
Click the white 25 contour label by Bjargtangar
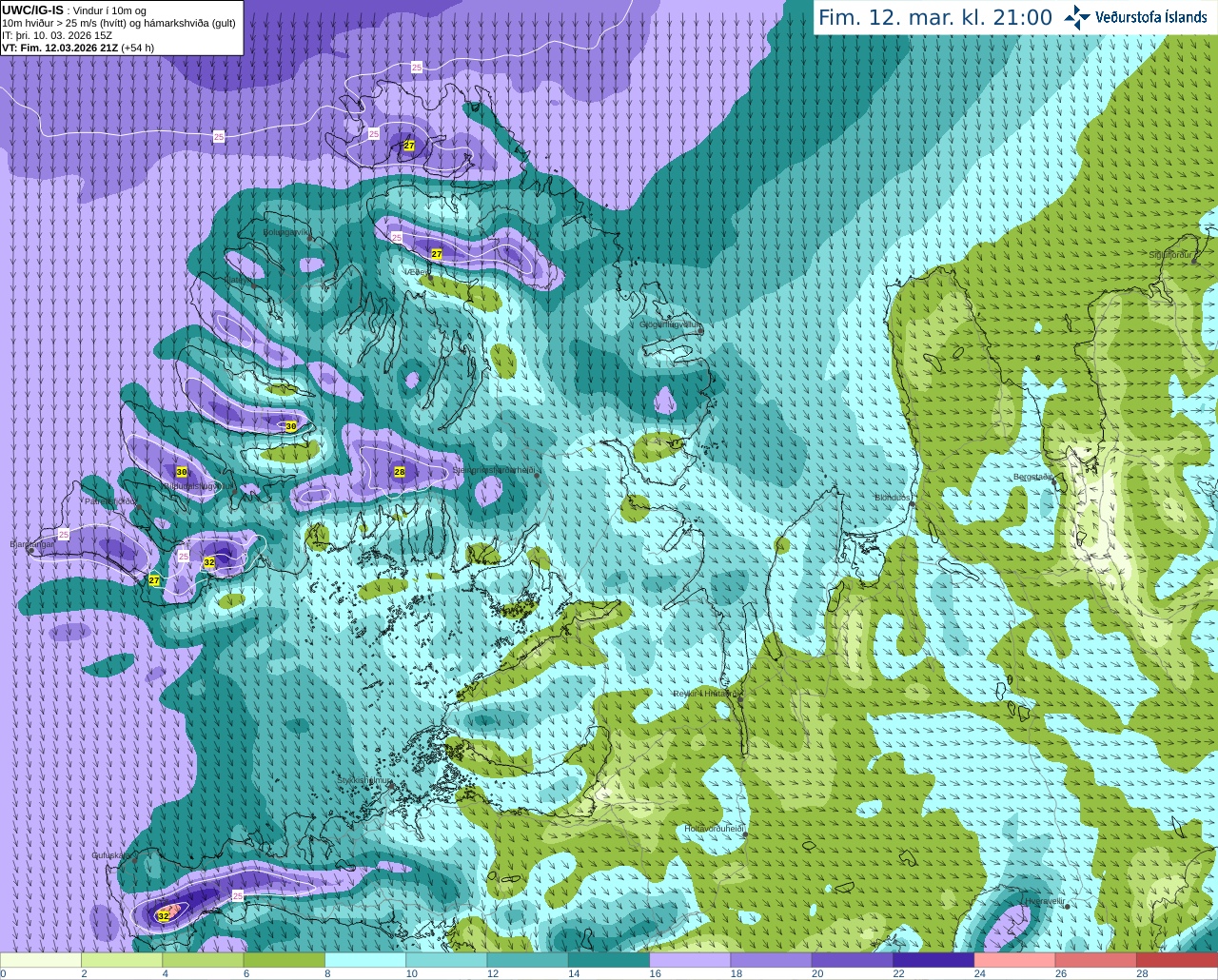coord(64,535)
